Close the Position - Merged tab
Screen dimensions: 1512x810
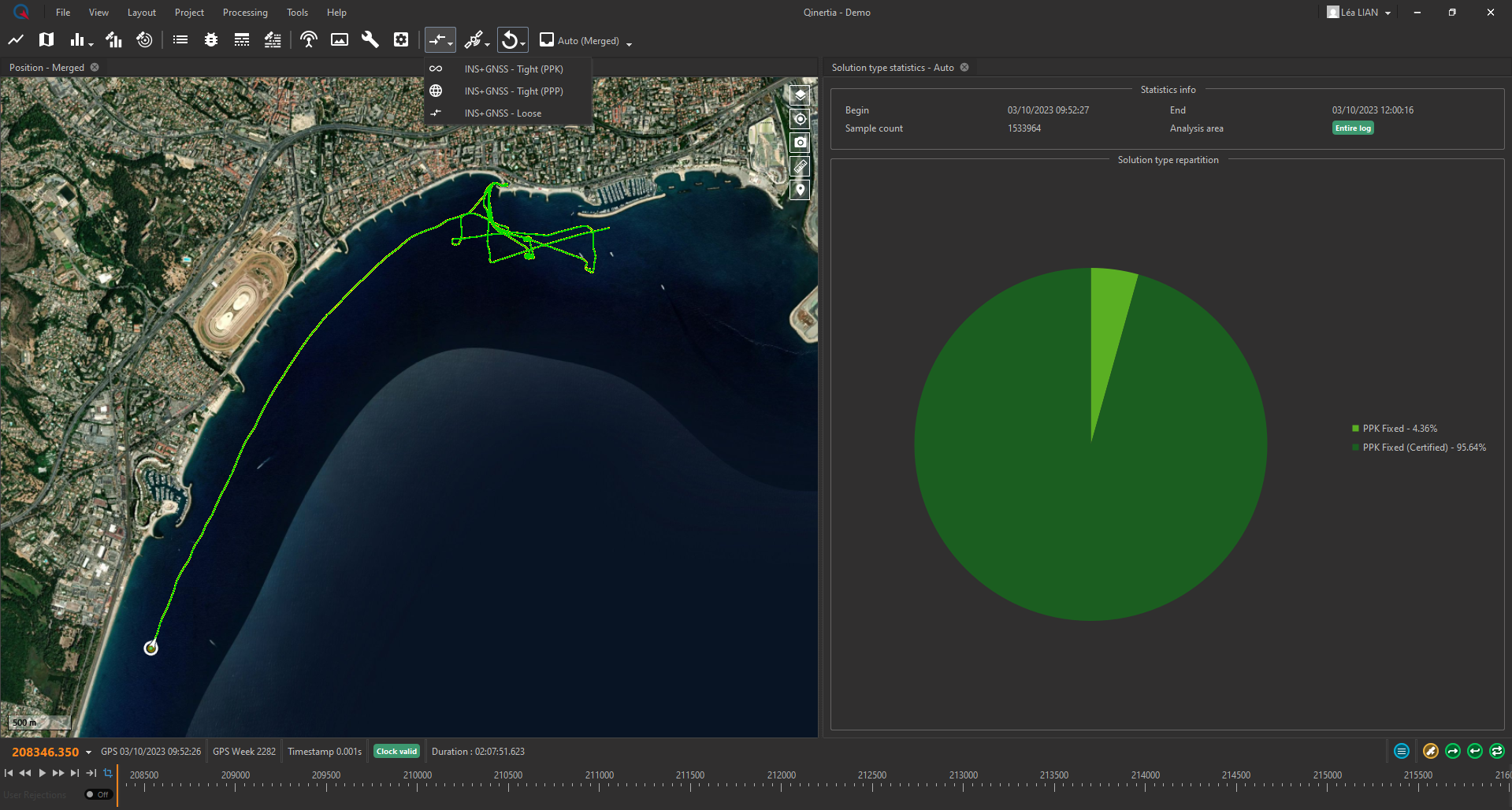tap(95, 68)
